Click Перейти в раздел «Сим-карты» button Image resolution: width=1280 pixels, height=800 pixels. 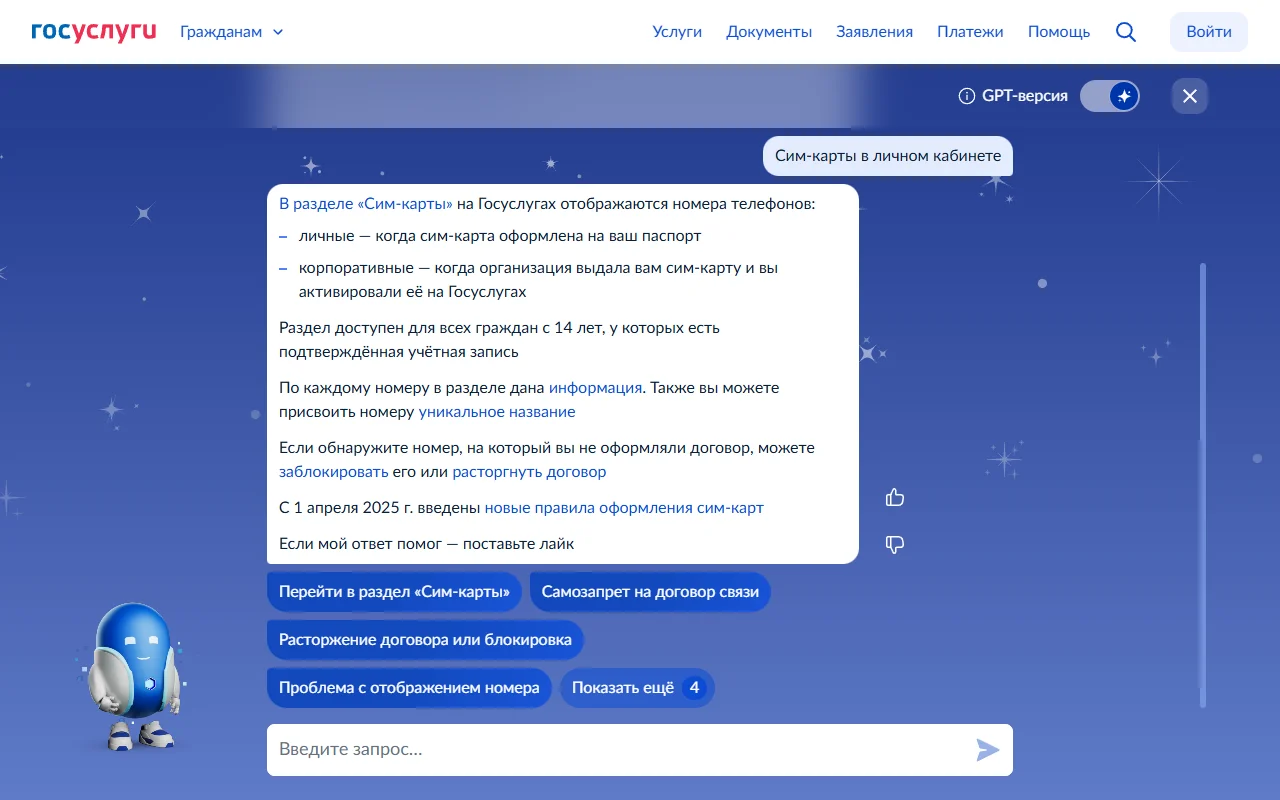click(395, 592)
